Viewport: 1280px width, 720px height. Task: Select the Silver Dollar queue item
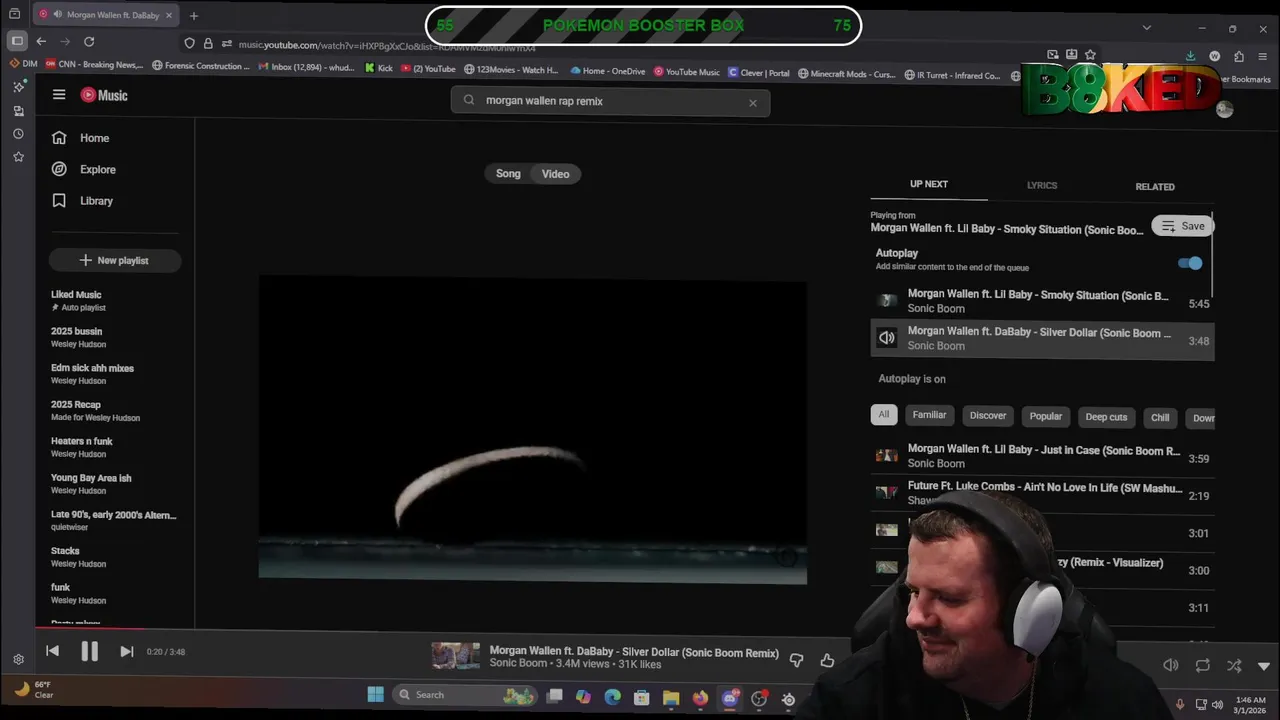tap(1042, 339)
